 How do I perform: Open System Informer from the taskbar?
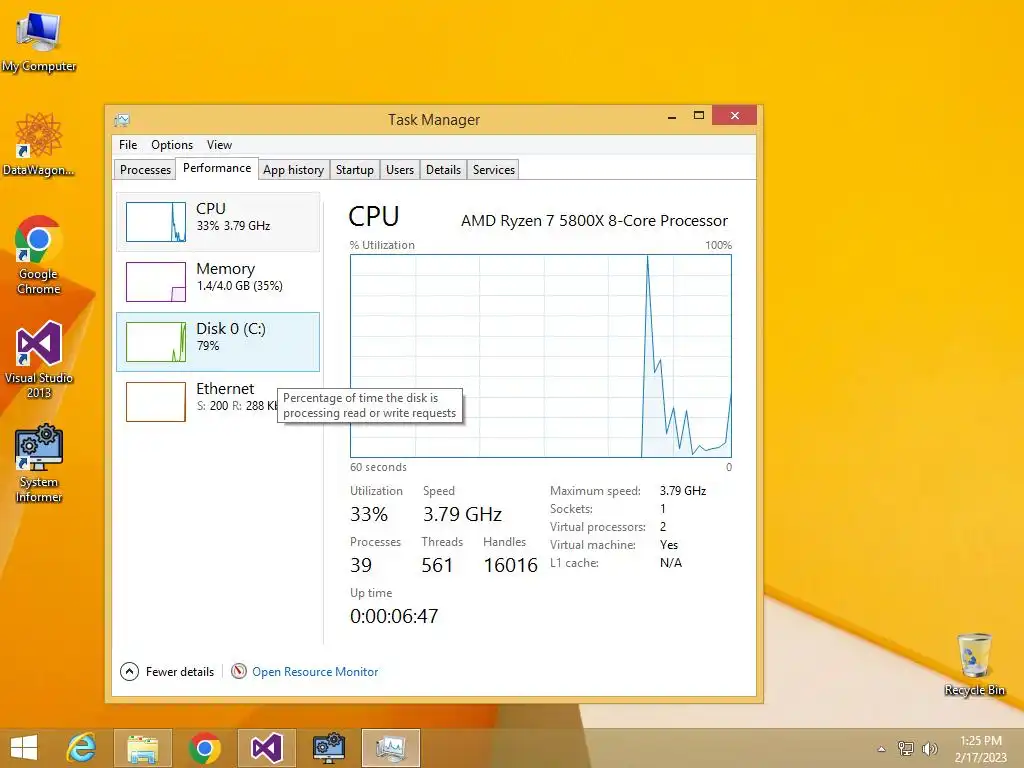click(x=328, y=748)
